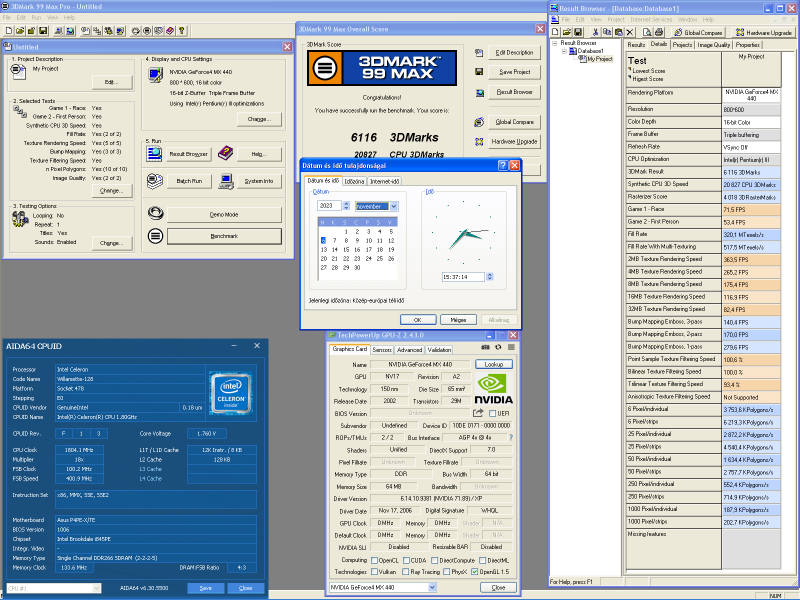Open Internet Services menu in Result Browser
Screen dimensions: 800x600
click(x=652, y=19)
